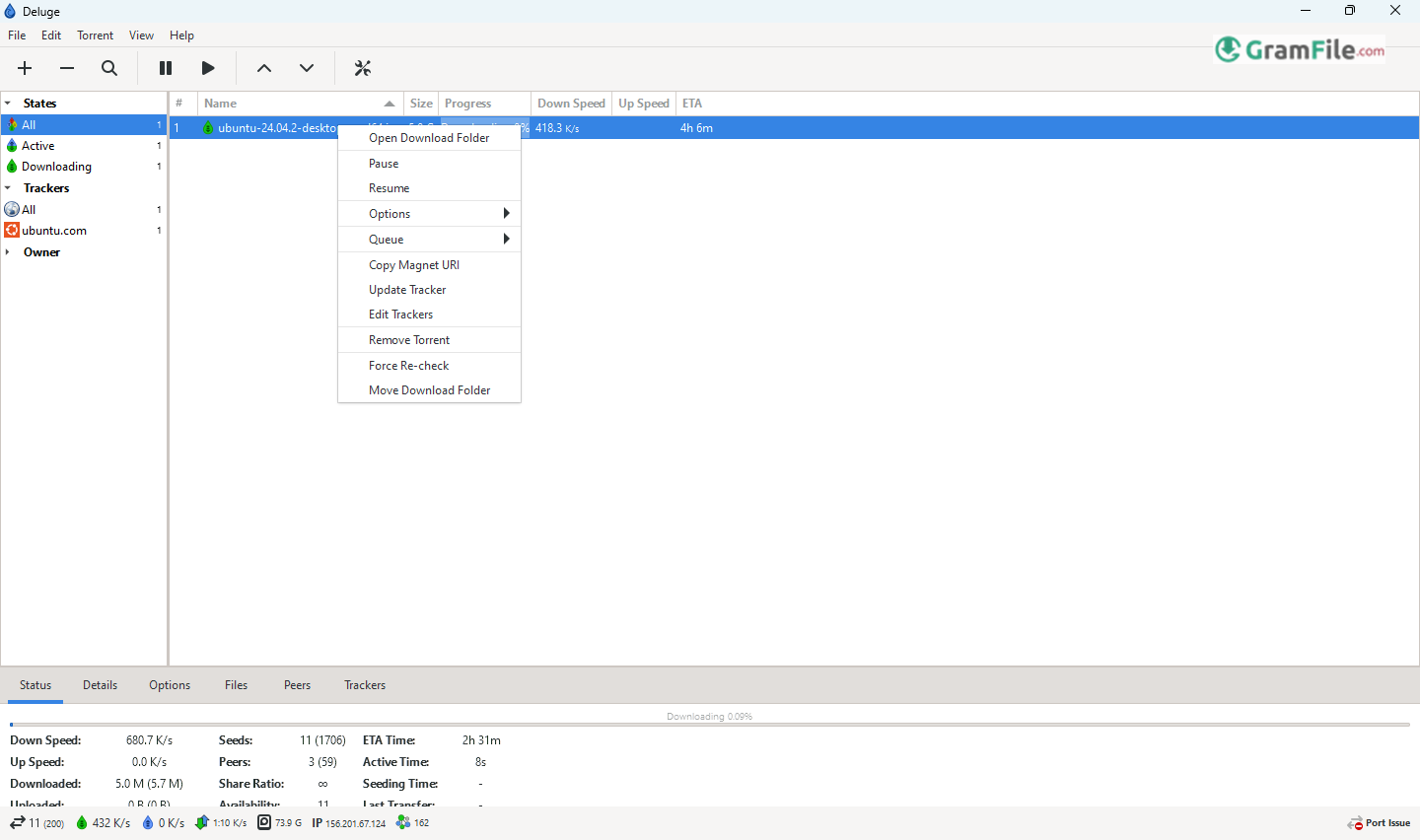Open the Options submenu in context menu
The height and width of the screenshot is (840, 1420).
tap(429, 214)
